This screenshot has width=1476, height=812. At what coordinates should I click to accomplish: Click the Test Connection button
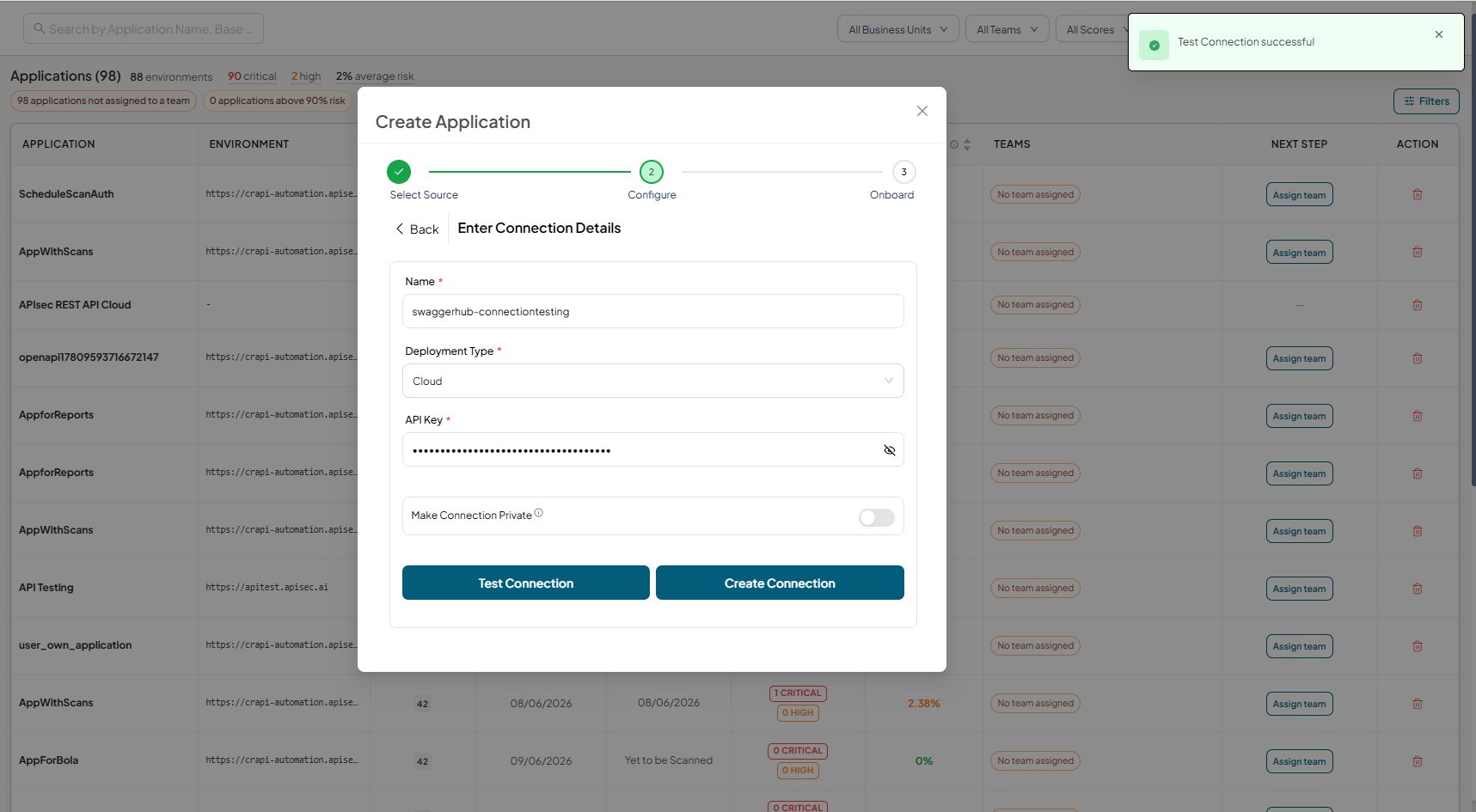pyautogui.click(x=526, y=583)
